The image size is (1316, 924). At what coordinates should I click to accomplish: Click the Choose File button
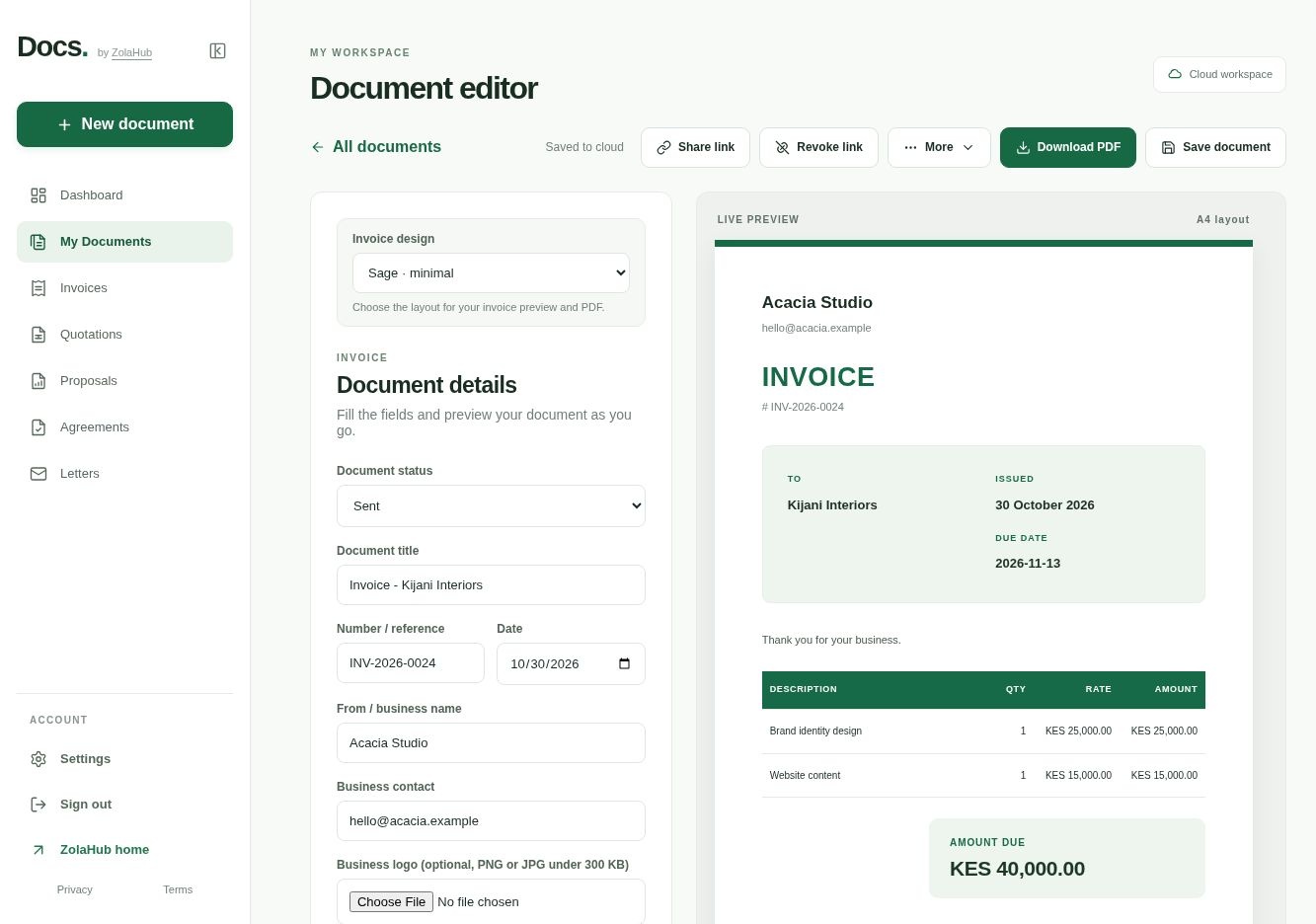391,901
